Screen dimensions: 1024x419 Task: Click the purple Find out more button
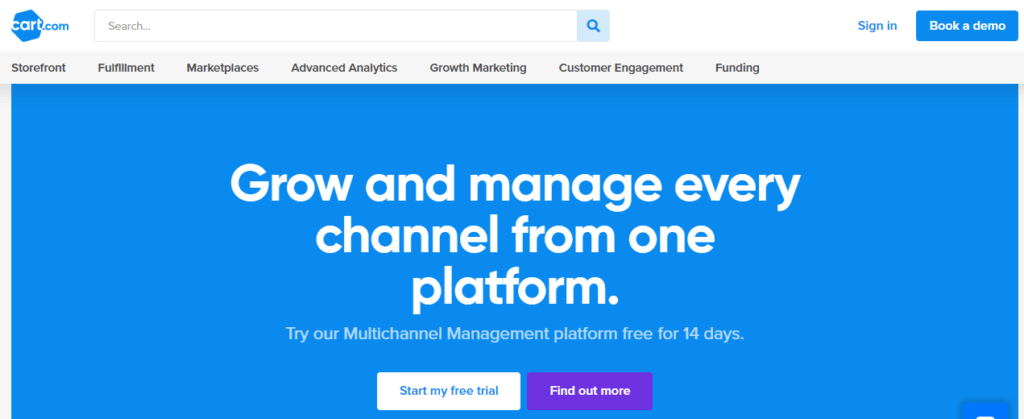pos(590,391)
